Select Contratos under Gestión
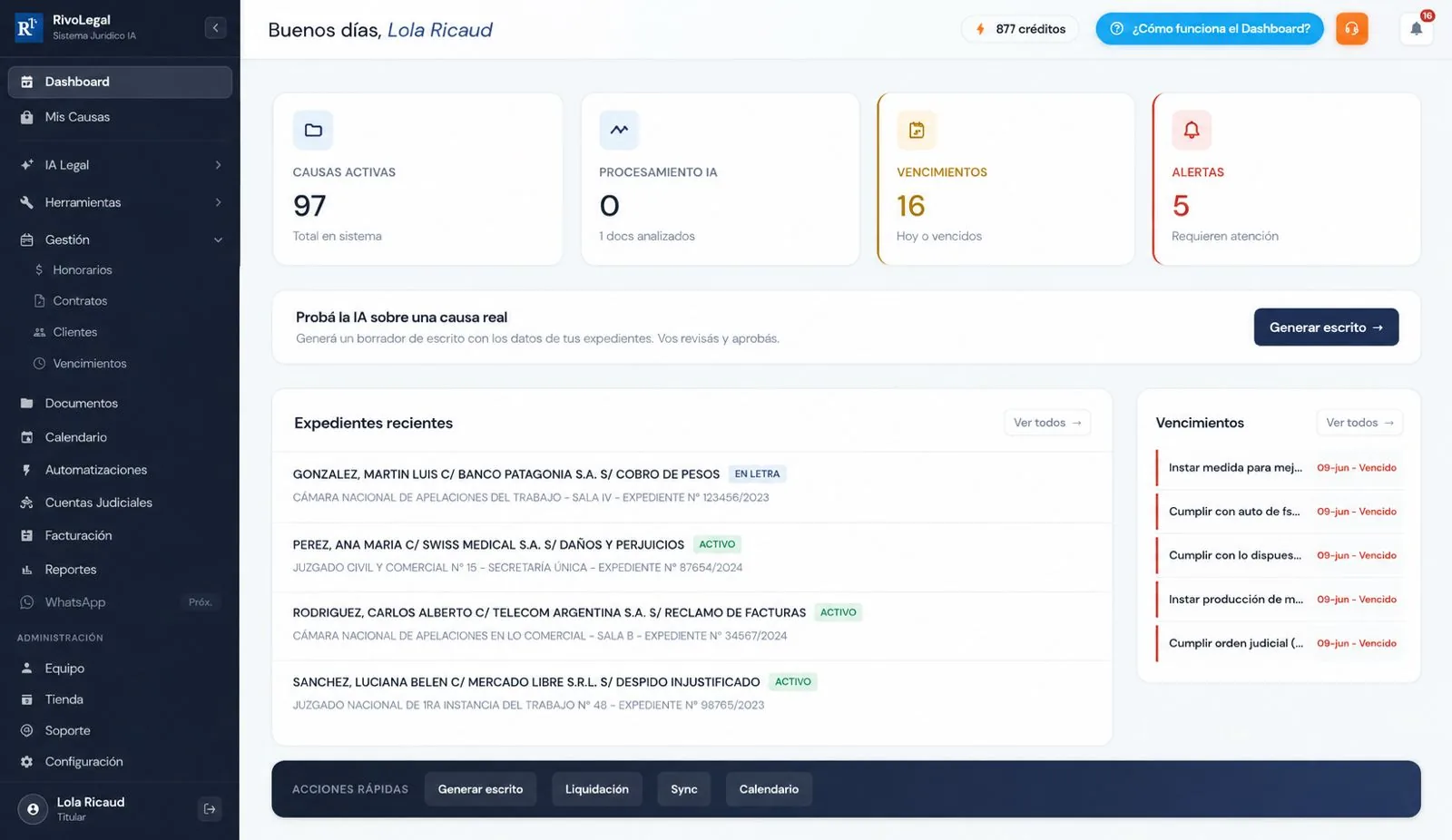1452x840 pixels. [x=80, y=301]
